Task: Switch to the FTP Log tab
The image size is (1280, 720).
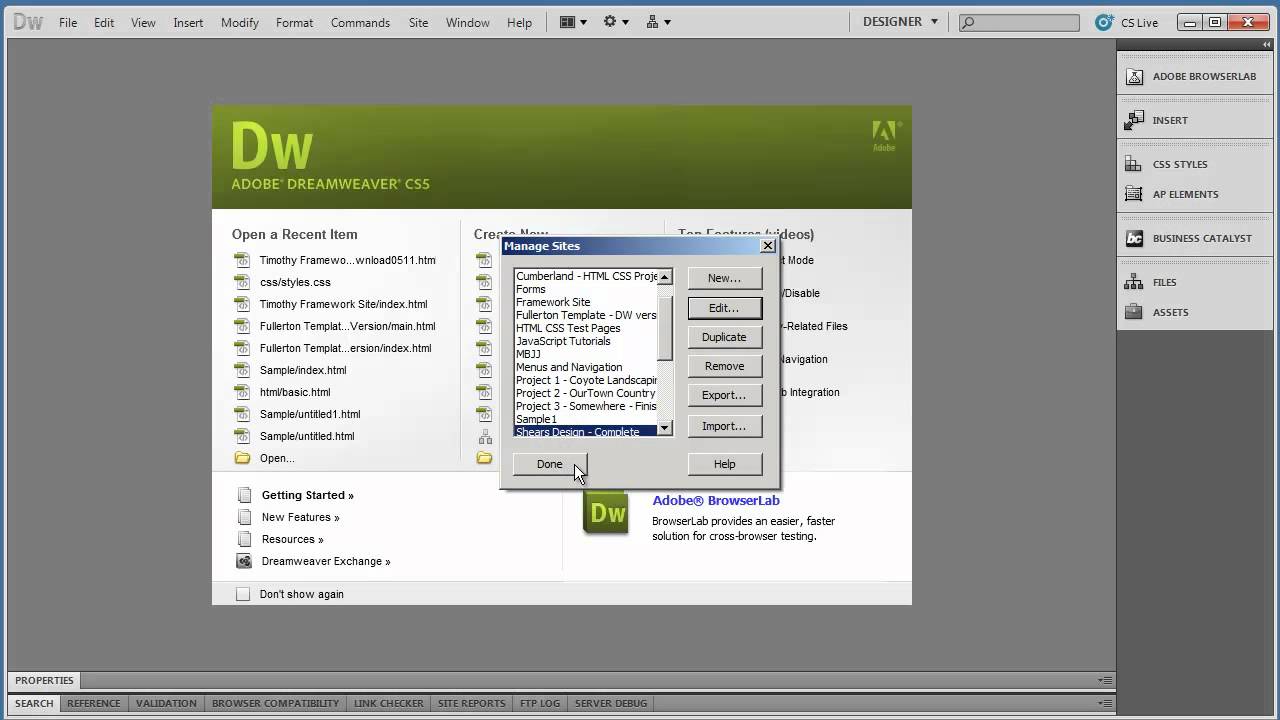Action: (540, 703)
